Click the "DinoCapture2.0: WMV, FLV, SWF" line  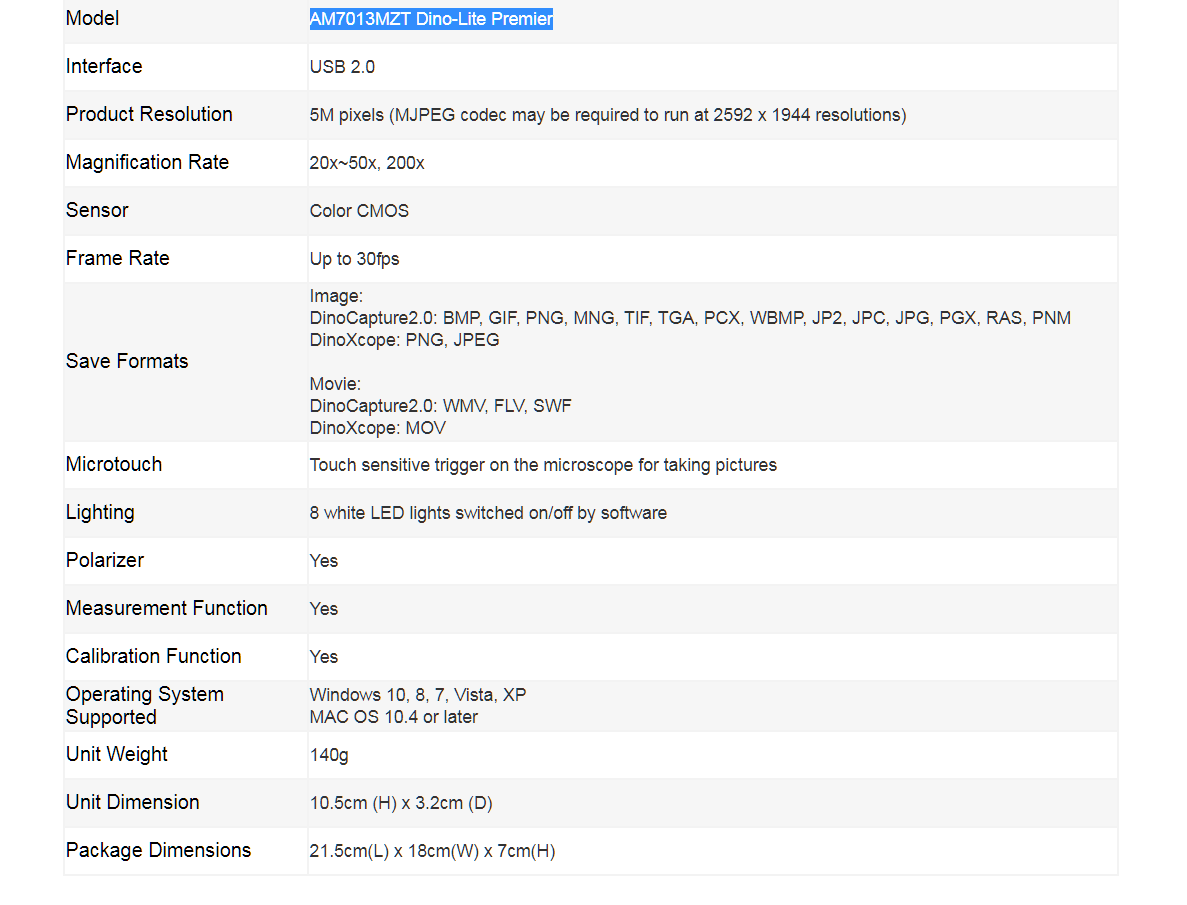pyautogui.click(x=441, y=406)
